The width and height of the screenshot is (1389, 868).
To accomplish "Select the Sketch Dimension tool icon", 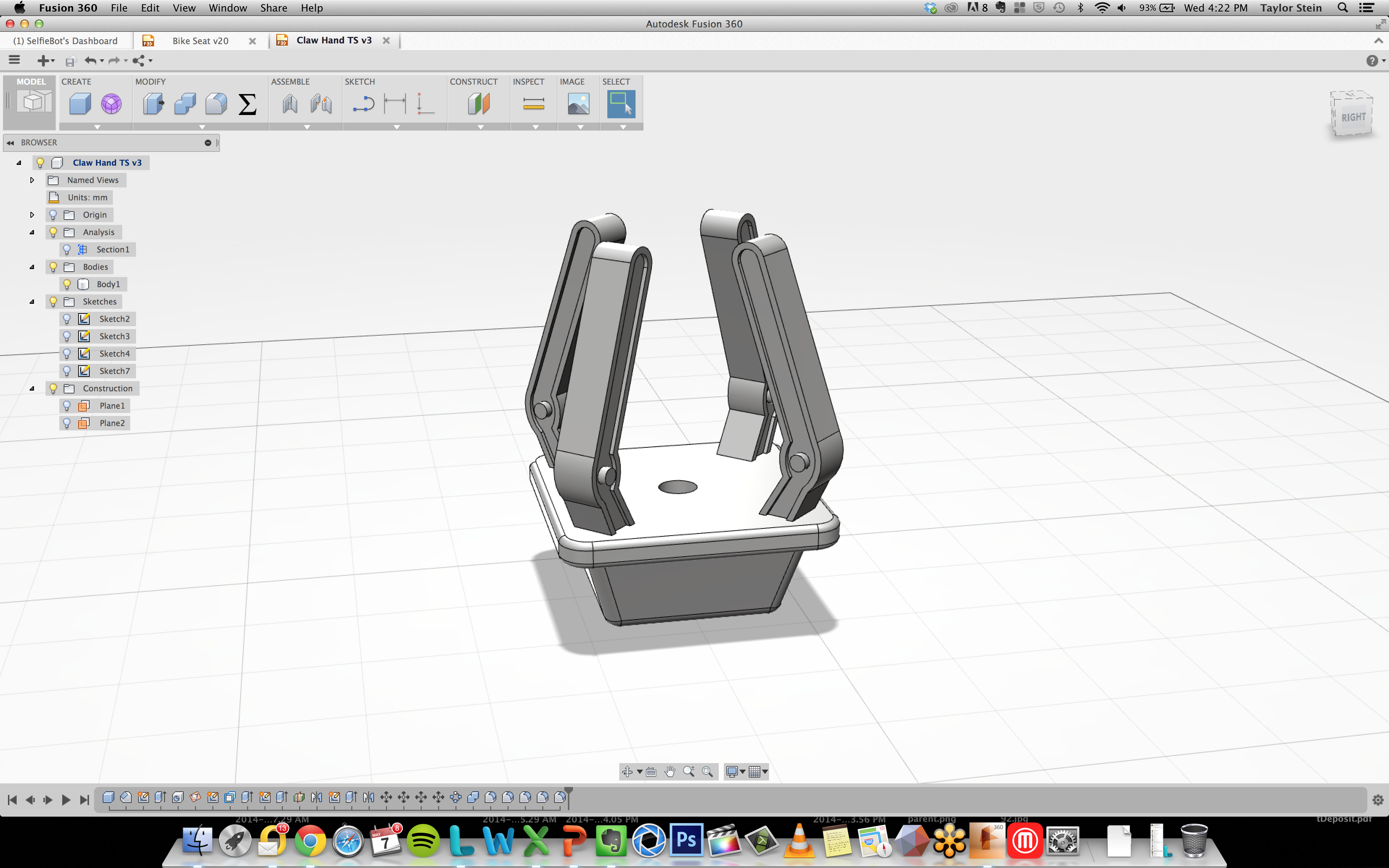I will [x=395, y=104].
